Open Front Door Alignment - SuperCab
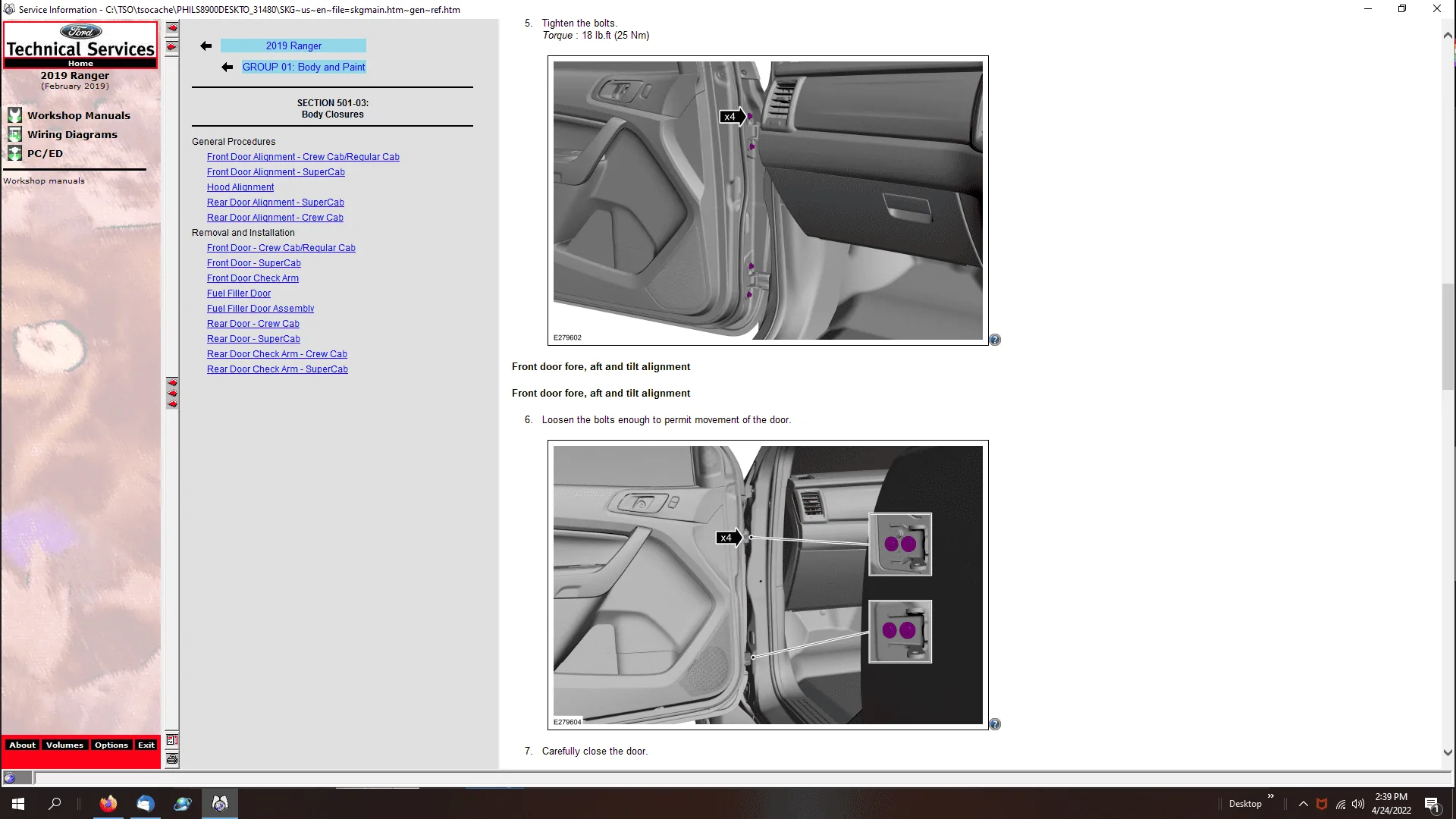The height and width of the screenshot is (819, 1456). point(276,172)
